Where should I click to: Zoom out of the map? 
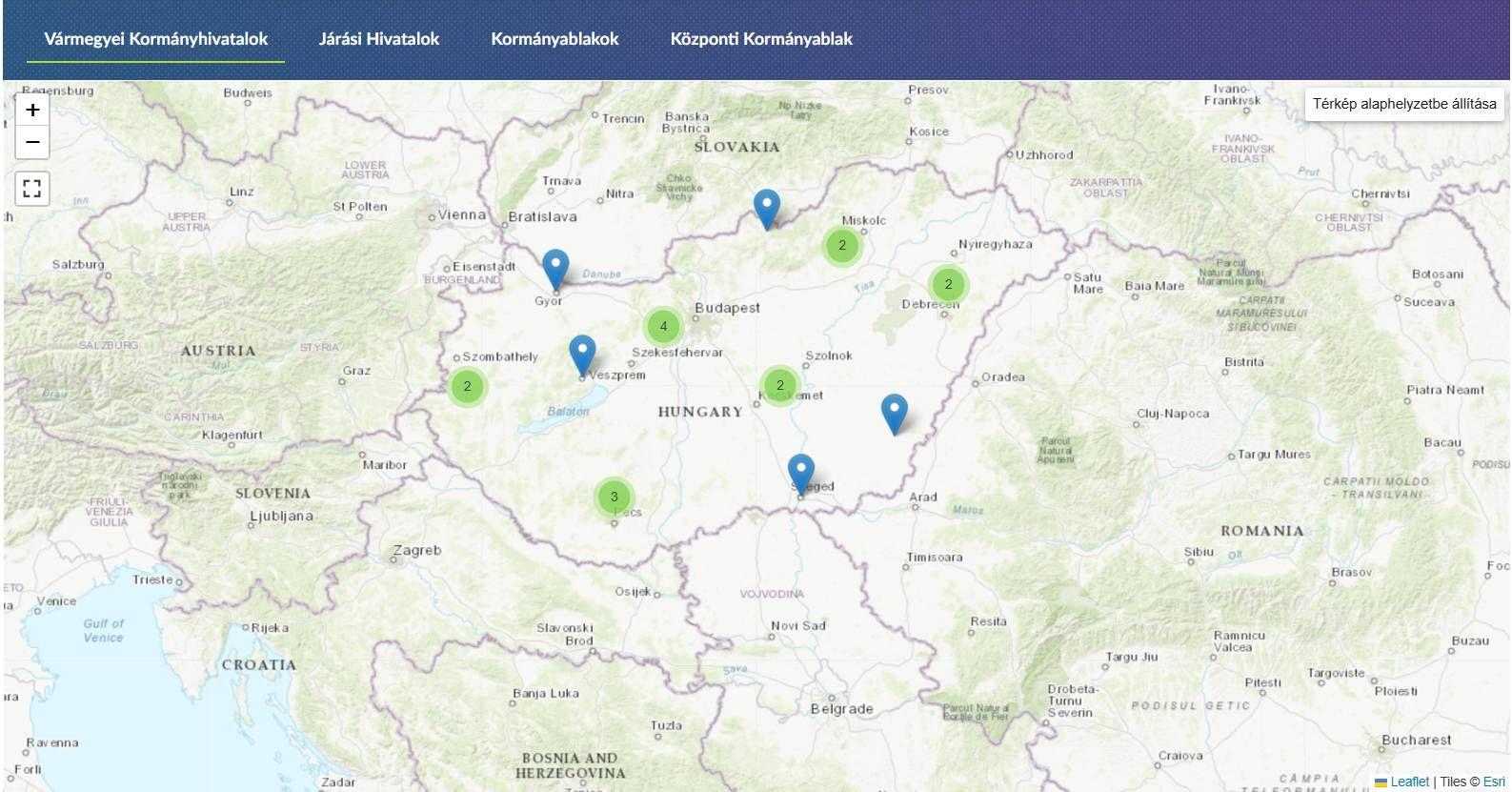[32, 143]
